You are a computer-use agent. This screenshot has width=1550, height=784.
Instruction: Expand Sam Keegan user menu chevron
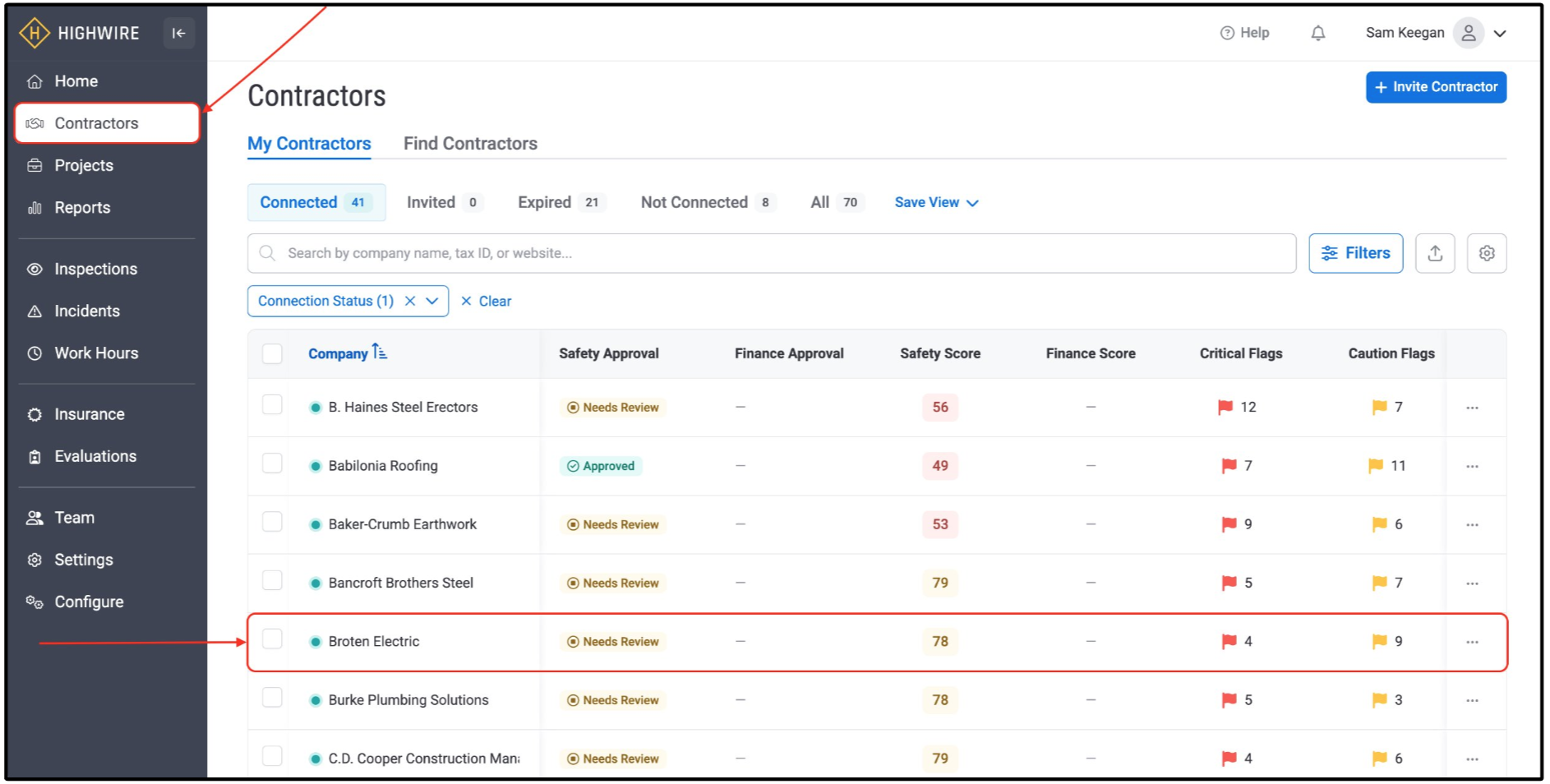click(x=1500, y=34)
